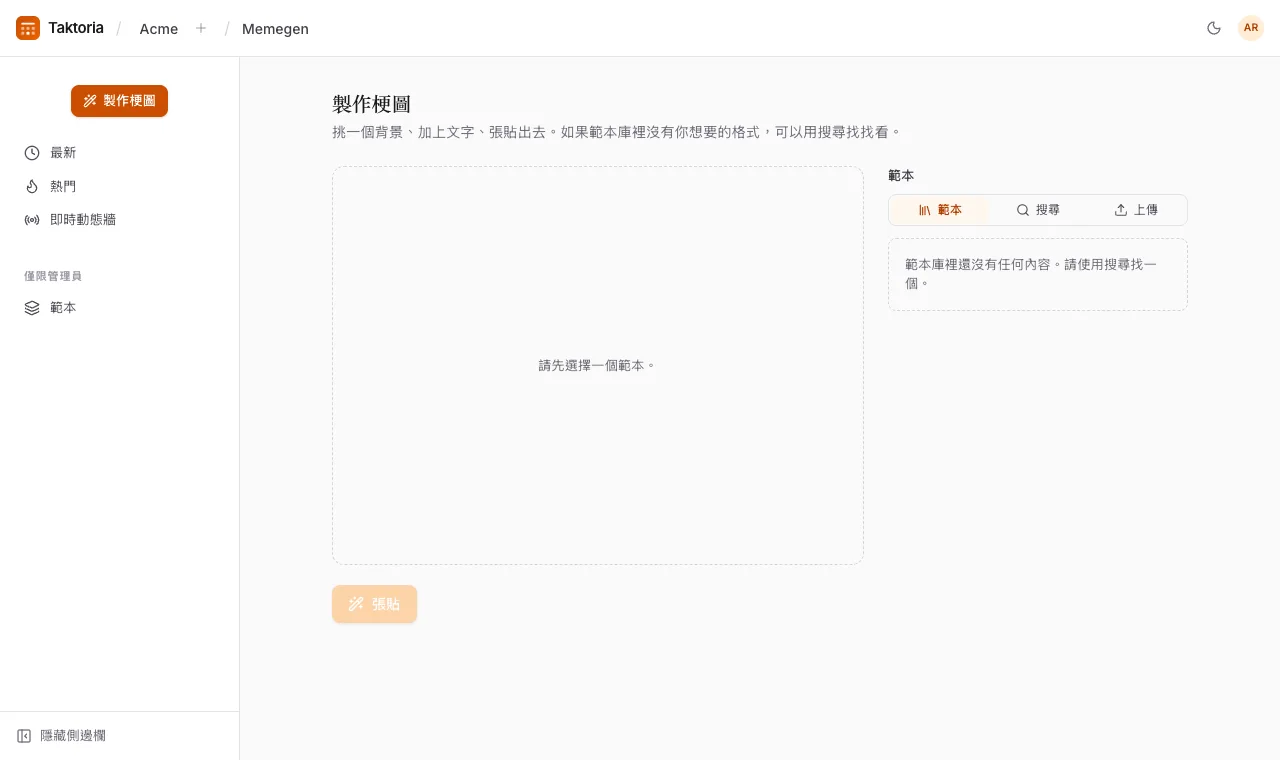Click the plus icon next to Acme
The image size is (1280, 760).
201,28
